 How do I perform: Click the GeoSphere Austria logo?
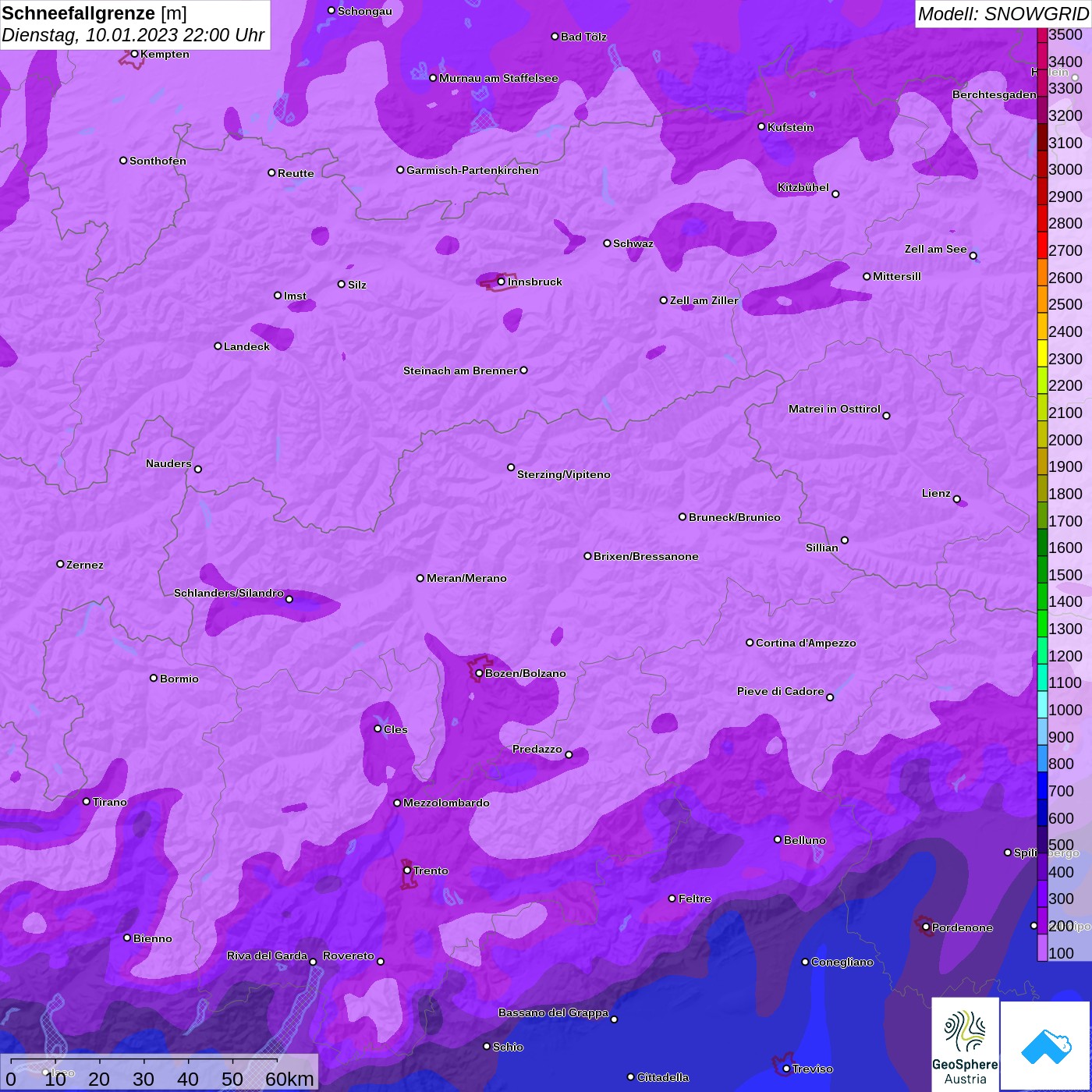[965, 1044]
